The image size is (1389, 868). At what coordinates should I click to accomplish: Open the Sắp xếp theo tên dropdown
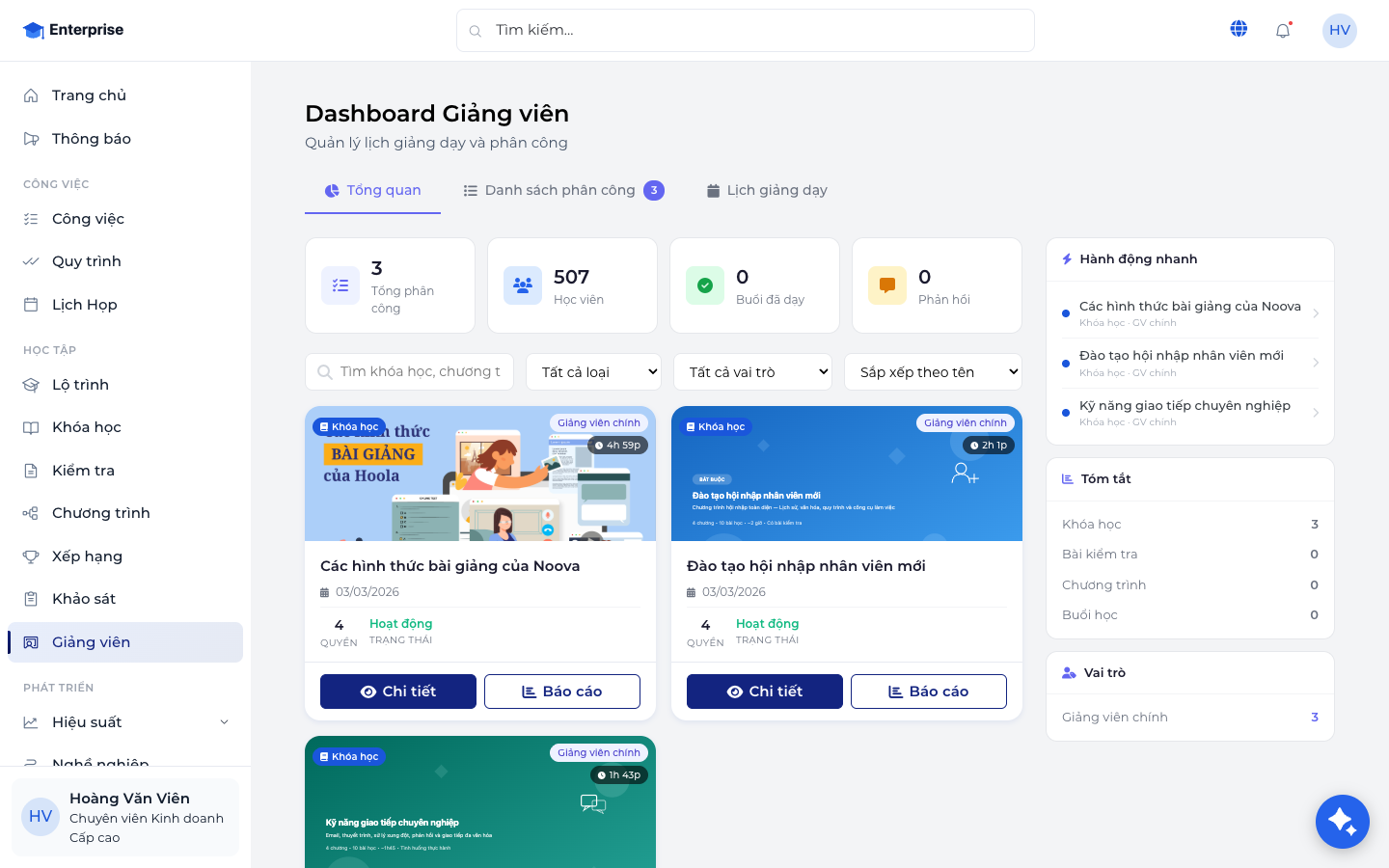pyautogui.click(x=934, y=372)
